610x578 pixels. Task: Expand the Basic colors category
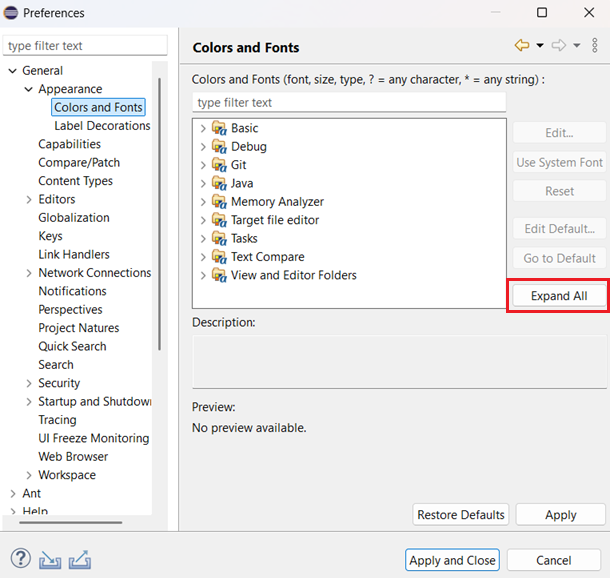tap(203, 128)
